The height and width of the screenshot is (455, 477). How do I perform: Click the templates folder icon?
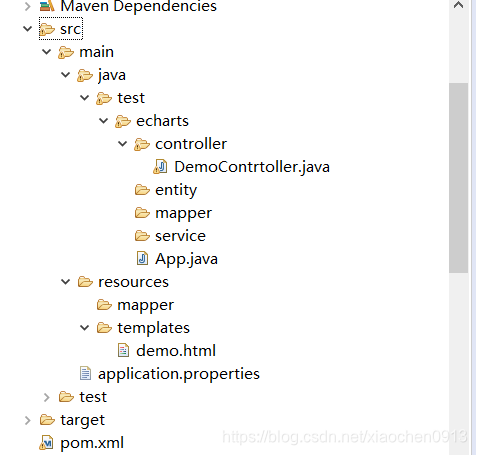coord(104,328)
